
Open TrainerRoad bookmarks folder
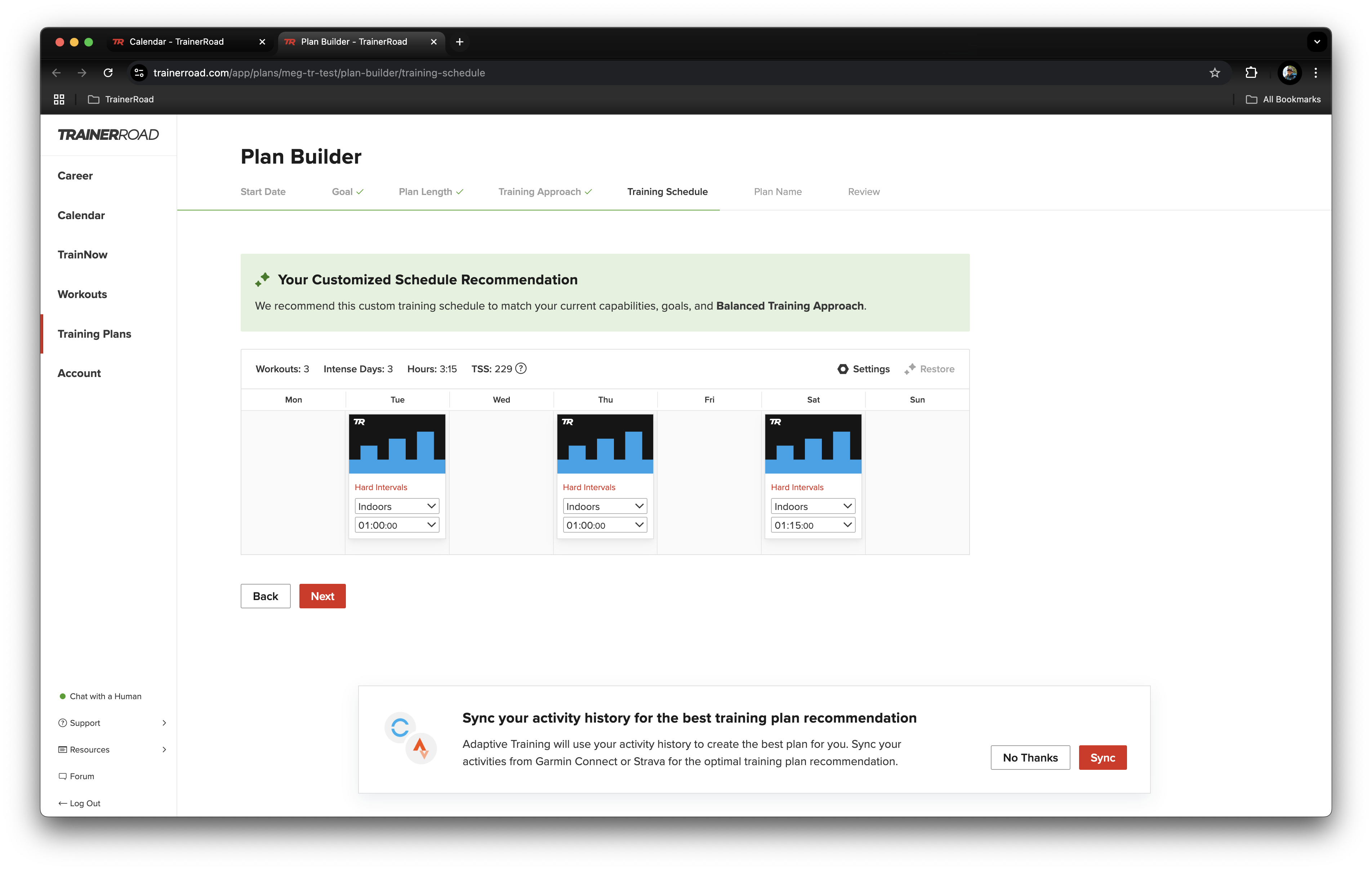pos(121,99)
